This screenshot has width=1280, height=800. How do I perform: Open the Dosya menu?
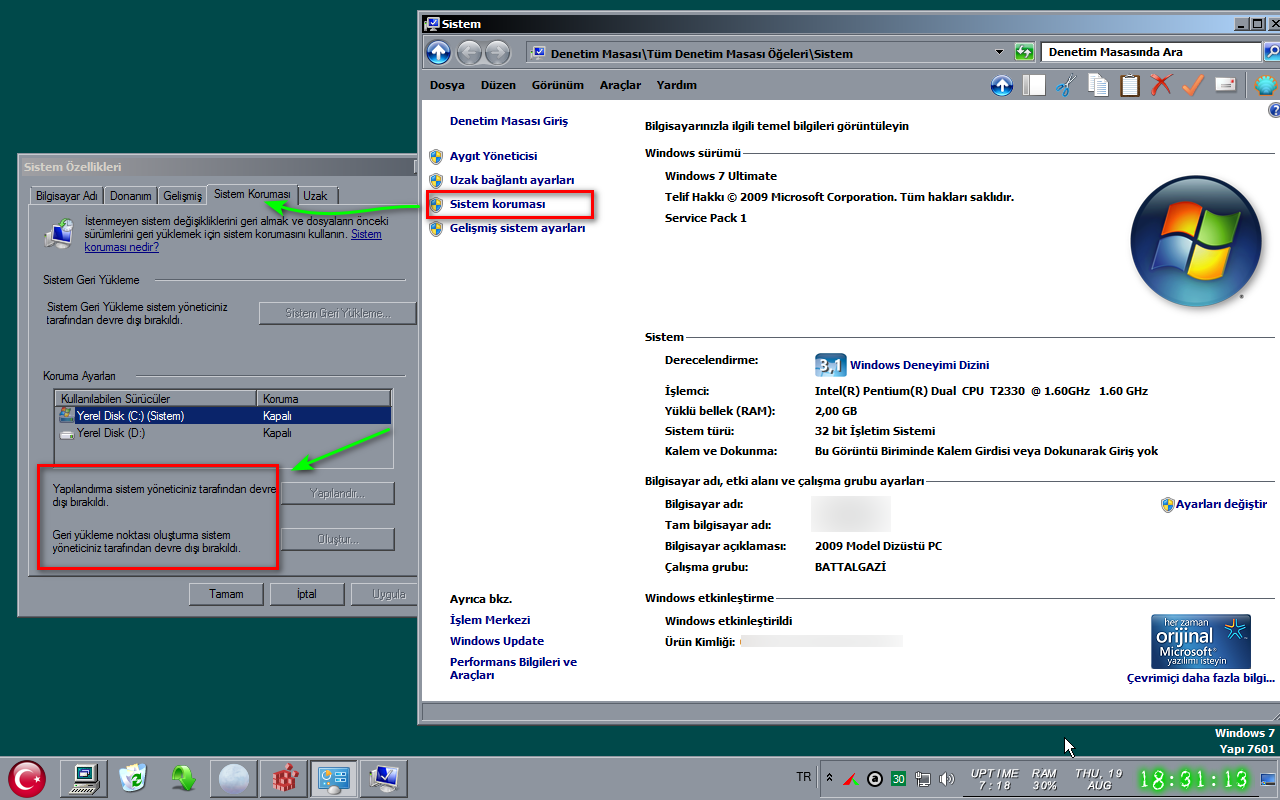pos(447,85)
